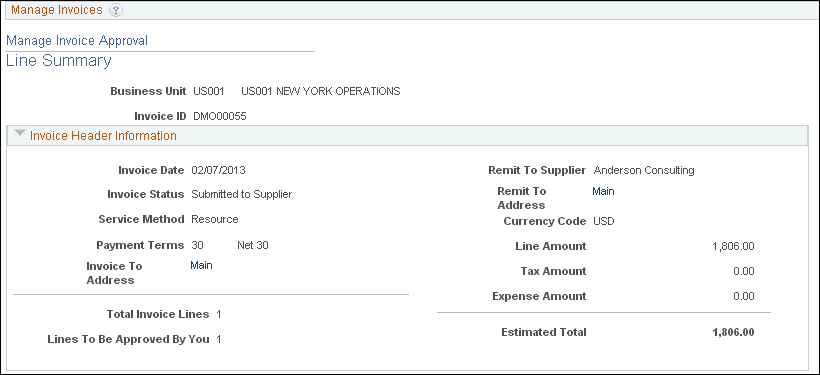The width and height of the screenshot is (820, 375).
Task: Click the Estimated Total label
Action: point(544,332)
